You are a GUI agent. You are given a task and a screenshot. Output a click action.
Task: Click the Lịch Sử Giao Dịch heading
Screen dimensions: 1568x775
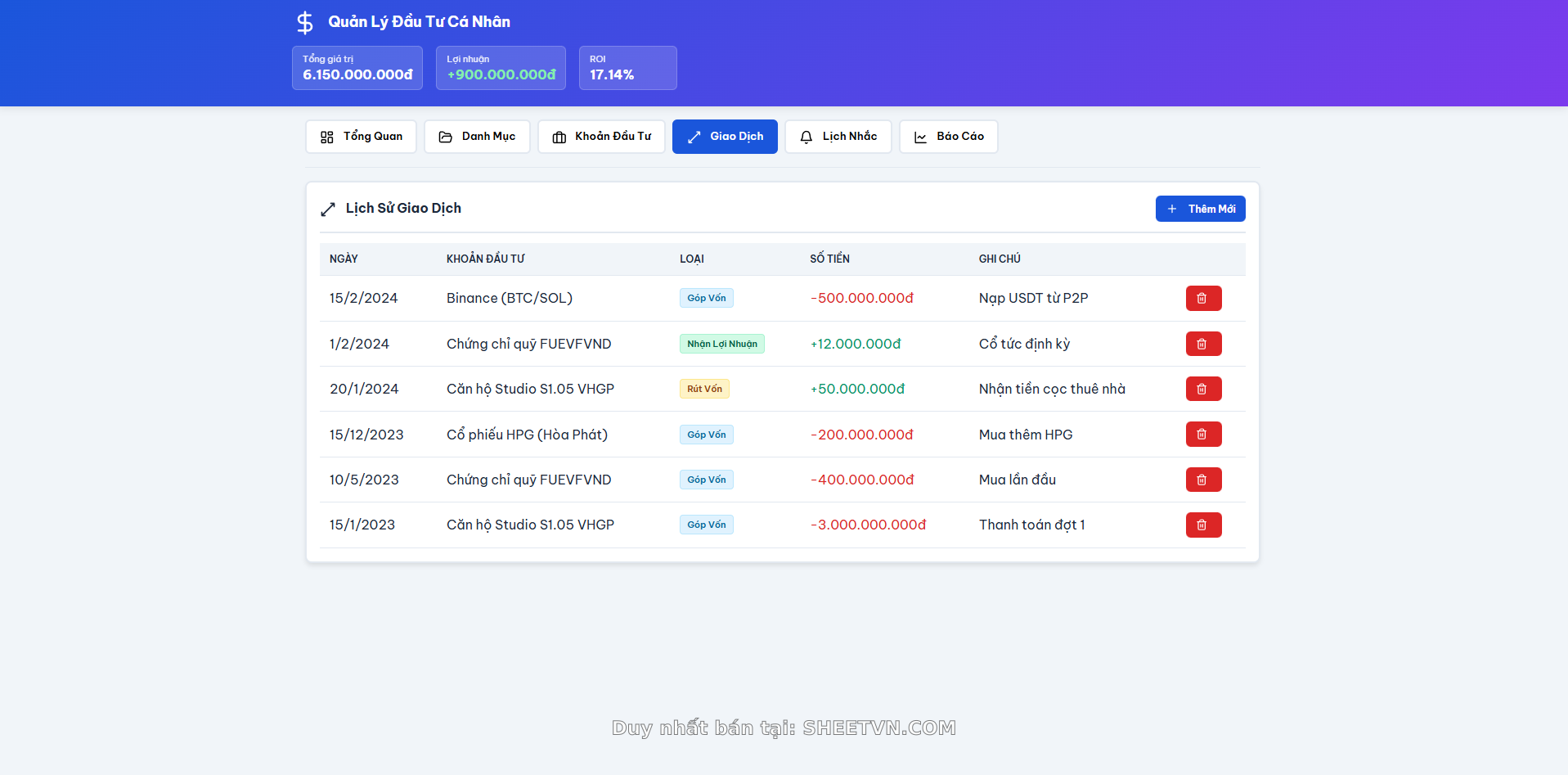click(x=403, y=209)
